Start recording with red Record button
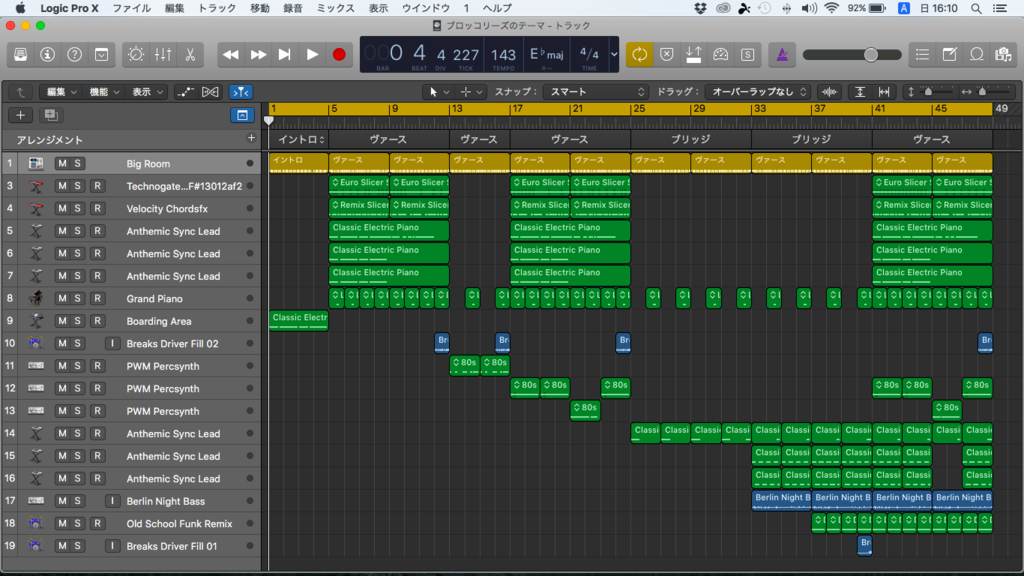The height and width of the screenshot is (576, 1024). pos(339,55)
